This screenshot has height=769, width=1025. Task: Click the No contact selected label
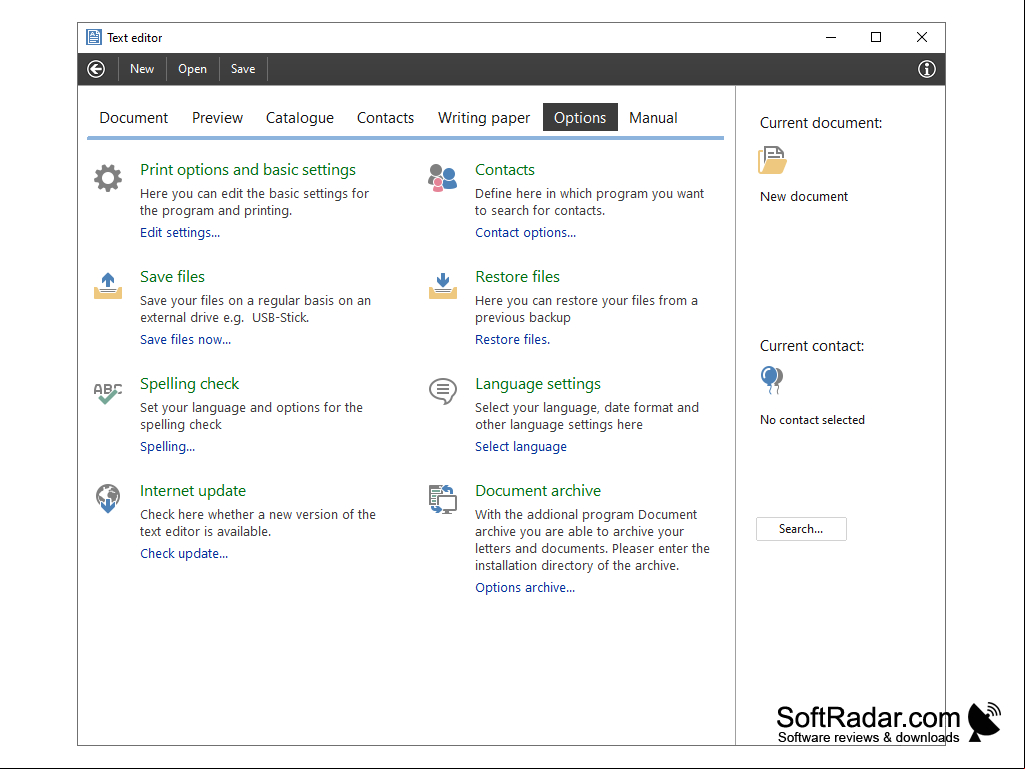[813, 420]
